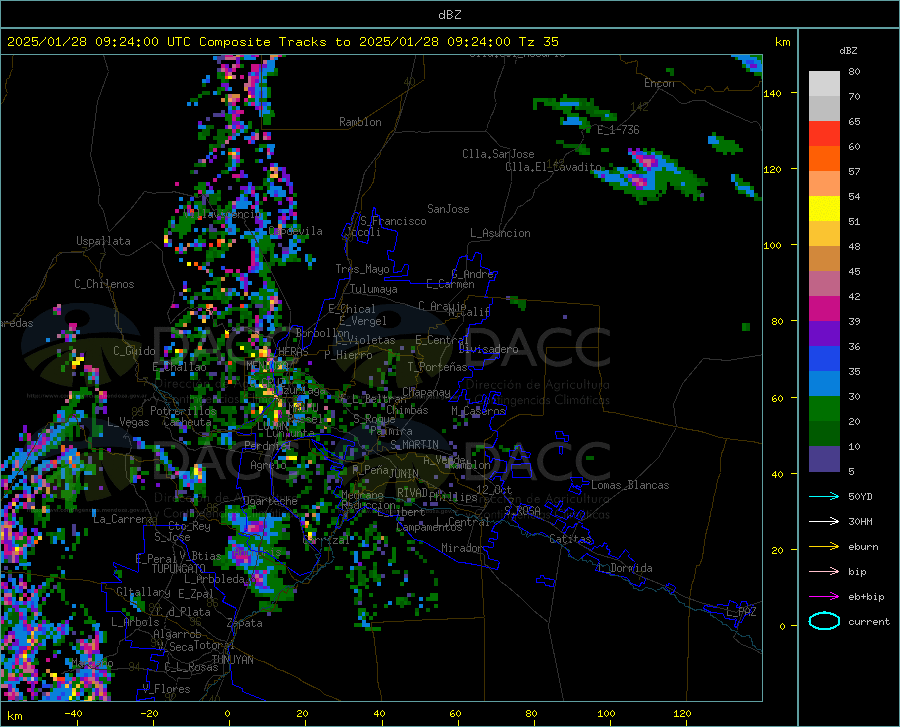This screenshot has height=727, width=900.
Task: Click the M_Caseros map label
Action: coord(478,411)
